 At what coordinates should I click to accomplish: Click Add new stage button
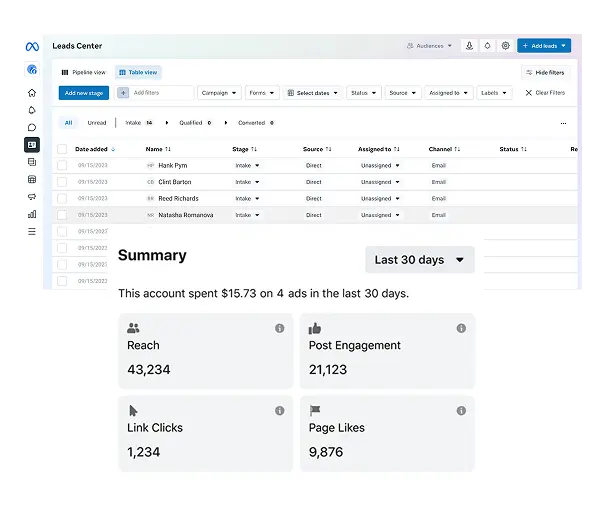tap(84, 93)
